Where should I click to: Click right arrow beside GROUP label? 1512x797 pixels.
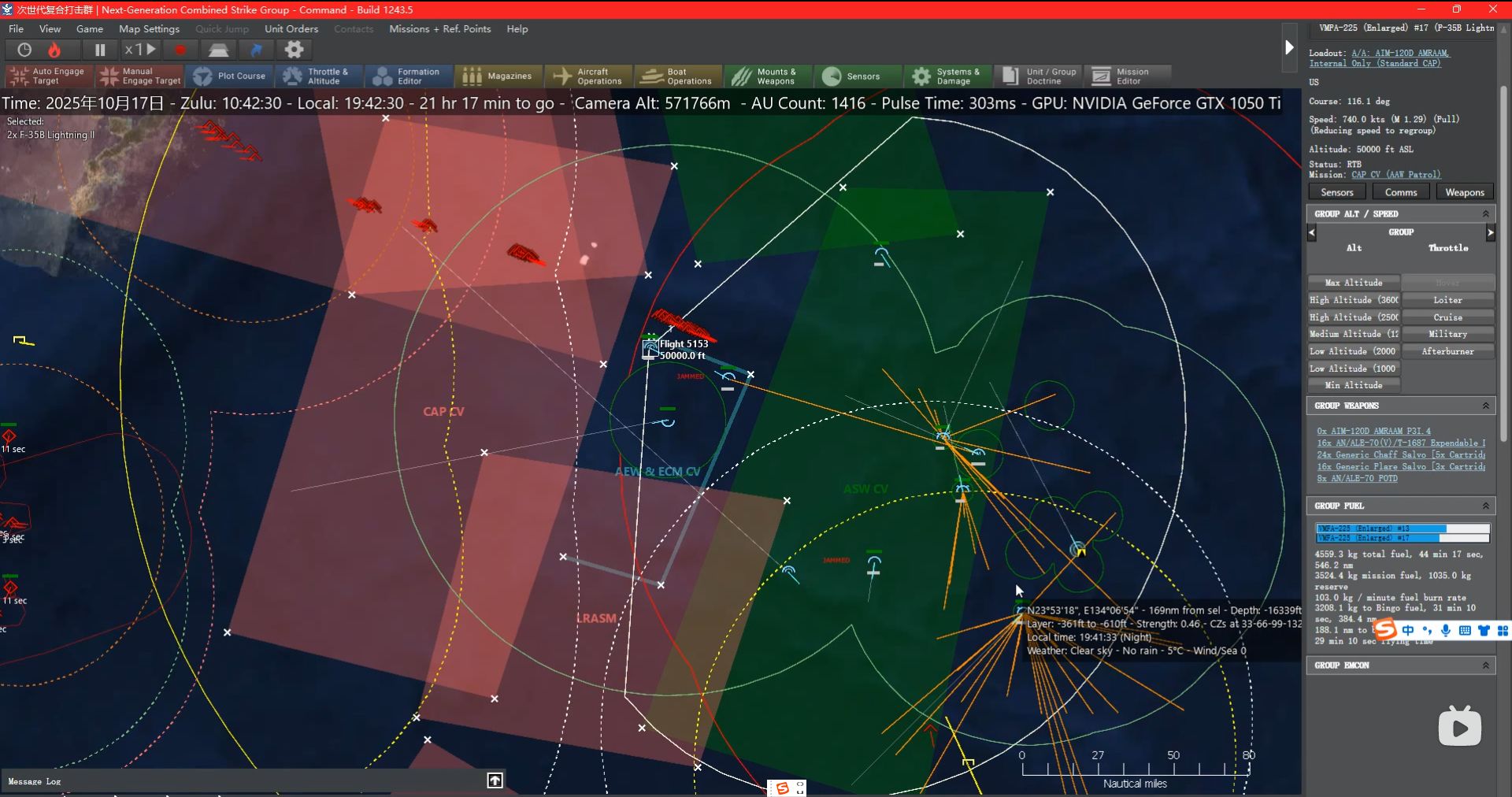click(x=1490, y=232)
